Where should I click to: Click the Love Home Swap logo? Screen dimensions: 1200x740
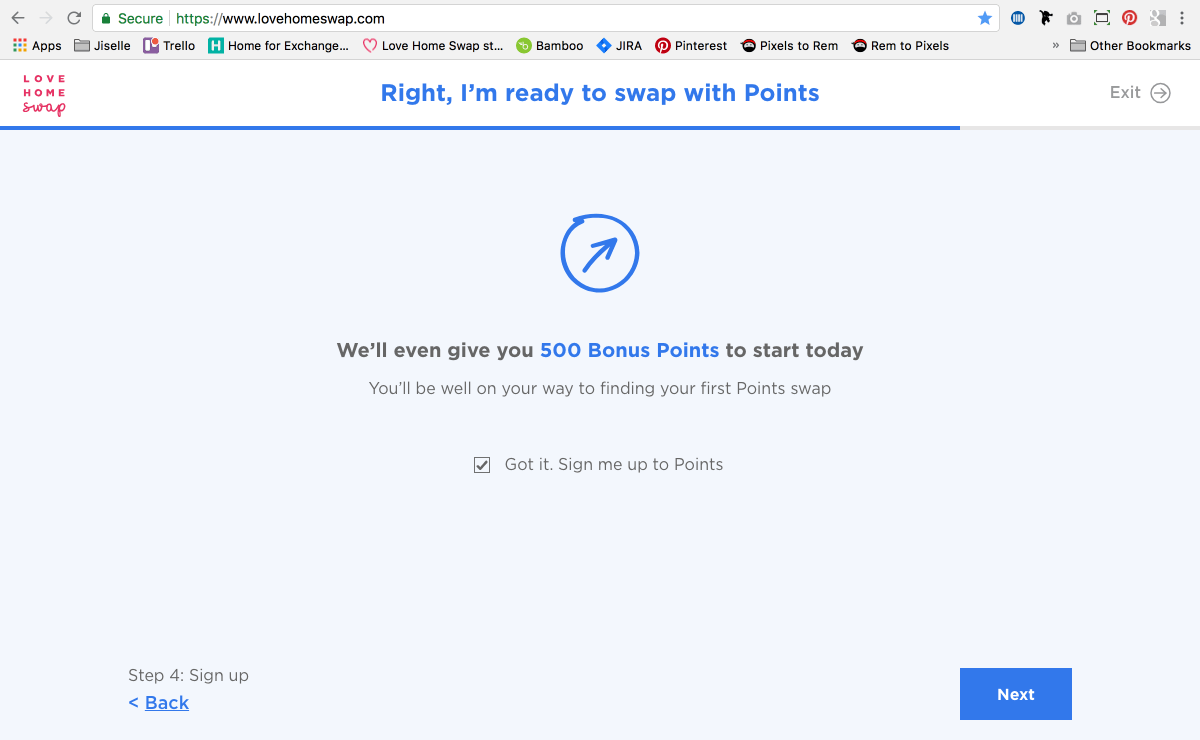[45, 94]
